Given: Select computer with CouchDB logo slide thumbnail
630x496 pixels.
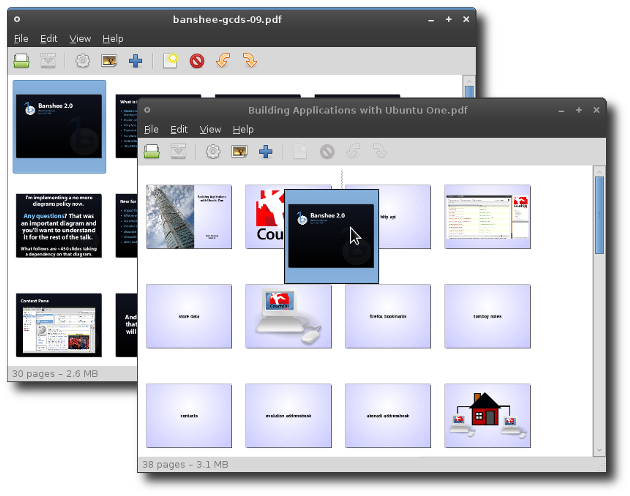Looking at the screenshot, I should point(288,316).
